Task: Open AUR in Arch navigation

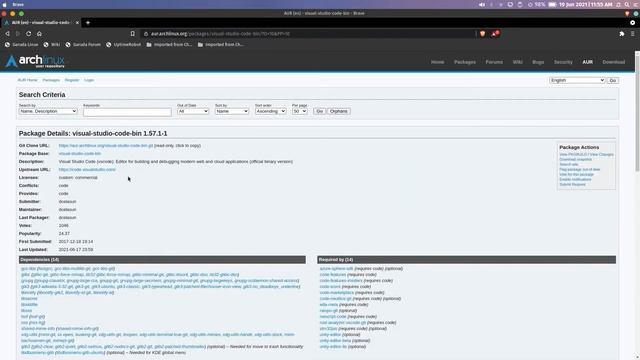Action: pyautogui.click(x=588, y=62)
